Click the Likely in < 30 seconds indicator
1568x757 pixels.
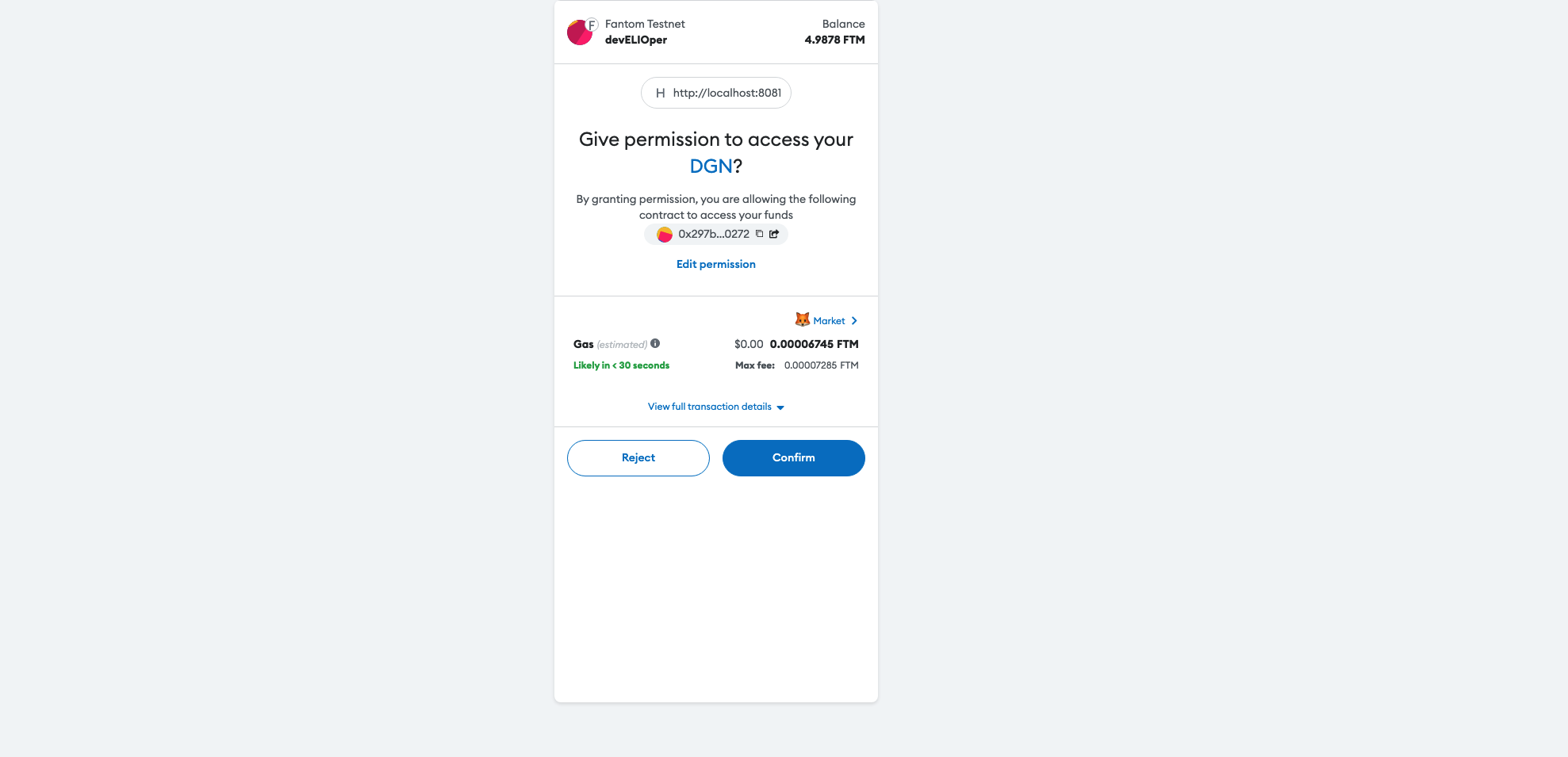tap(621, 365)
